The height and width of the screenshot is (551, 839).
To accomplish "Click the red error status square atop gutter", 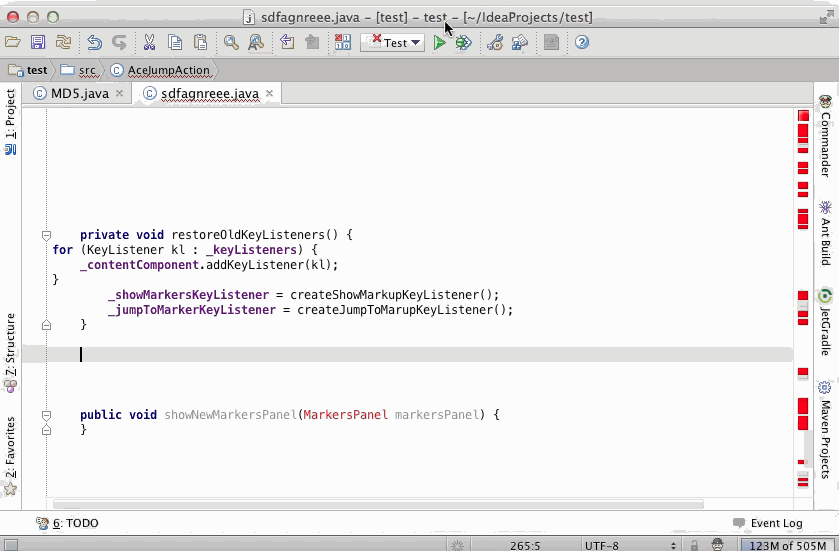I will coord(803,116).
